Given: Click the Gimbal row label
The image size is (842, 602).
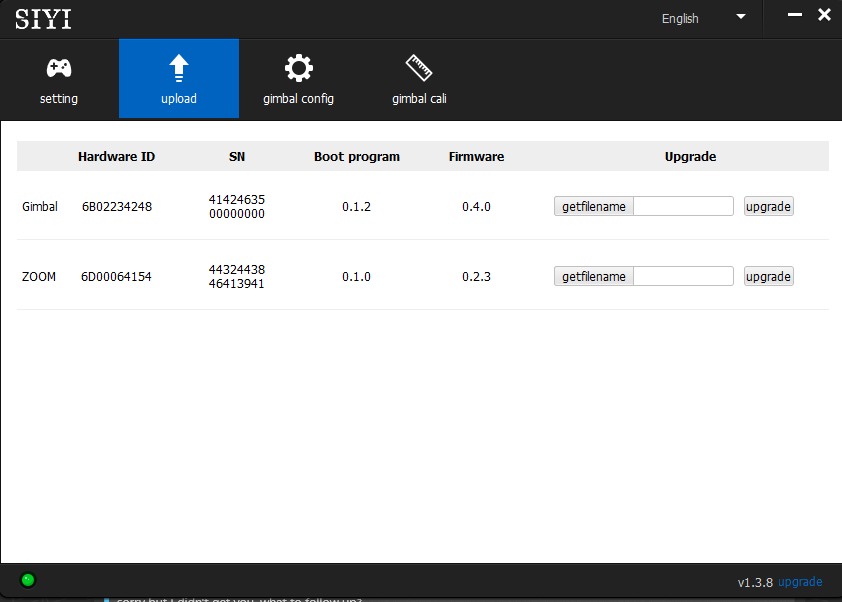Looking at the screenshot, I should pyautogui.click(x=40, y=206).
